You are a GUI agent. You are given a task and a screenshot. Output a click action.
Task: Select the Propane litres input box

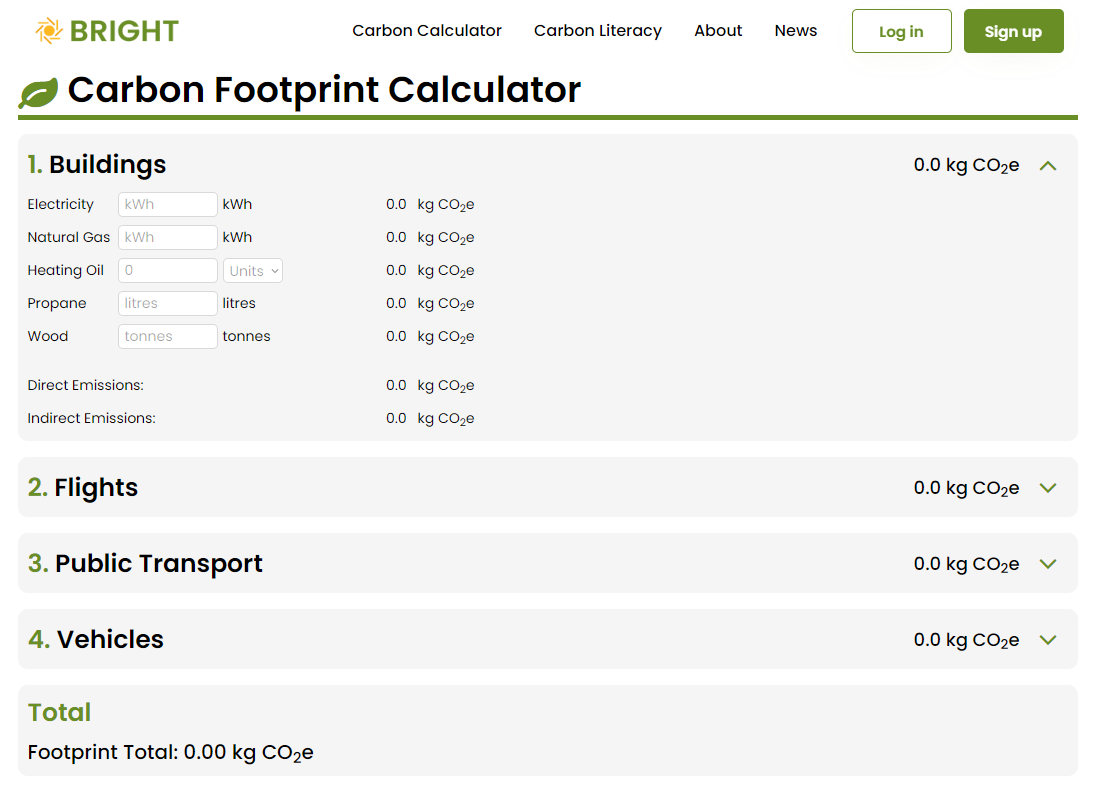tap(167, 303)
